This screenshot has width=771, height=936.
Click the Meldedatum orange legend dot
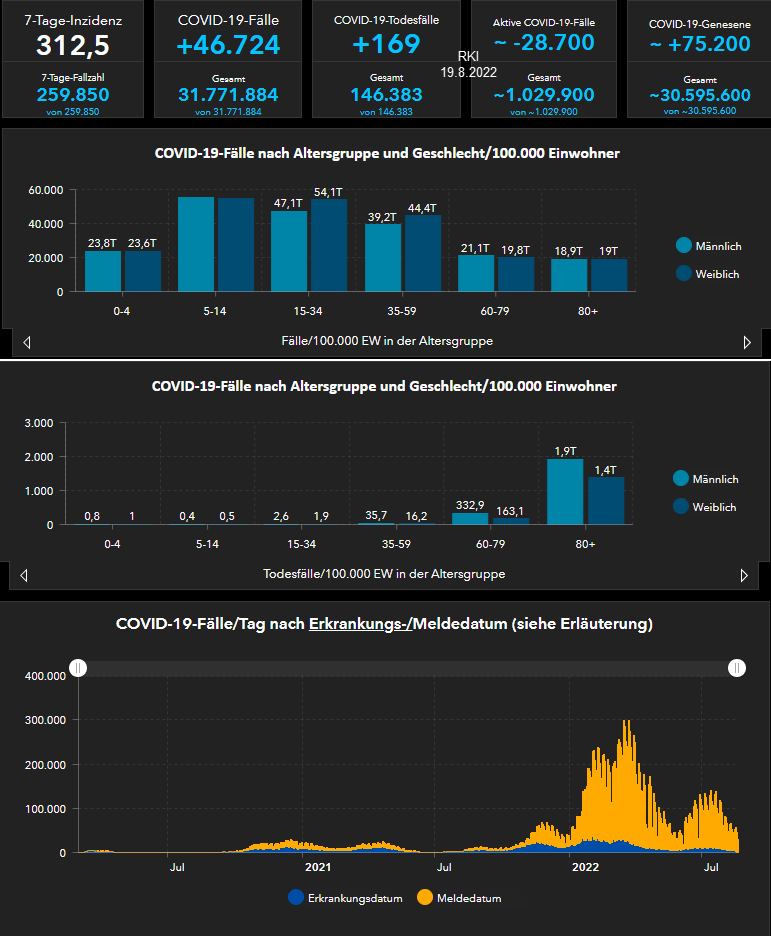(x=424, y=897)
